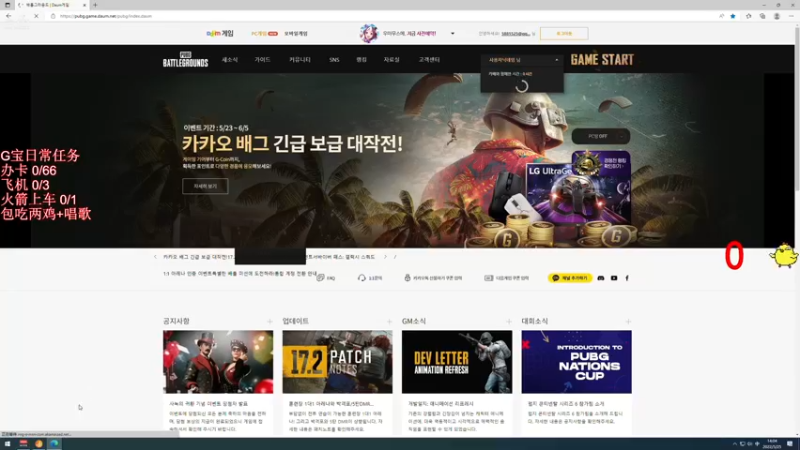The height and width of the screenshot is (450, 800).
Task: Click the Kakao bag event banner headline
Action: point(292,144)
